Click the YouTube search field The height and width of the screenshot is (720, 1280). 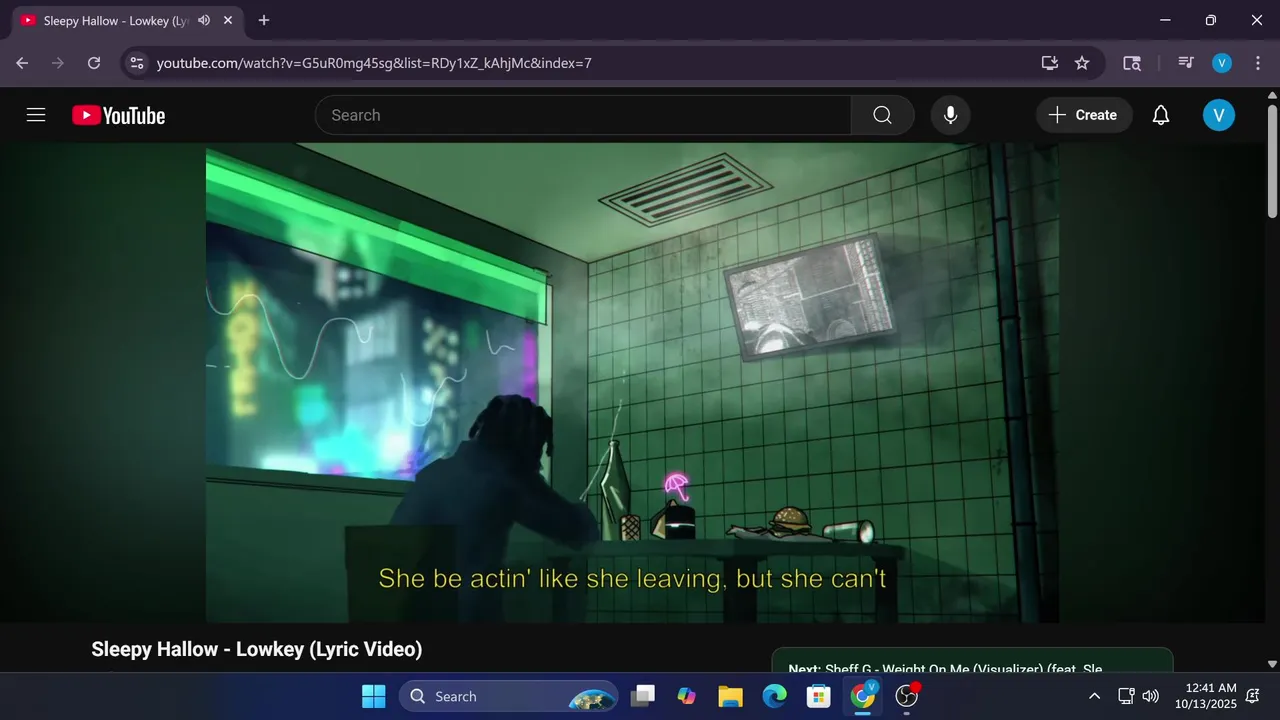[583, 115]
